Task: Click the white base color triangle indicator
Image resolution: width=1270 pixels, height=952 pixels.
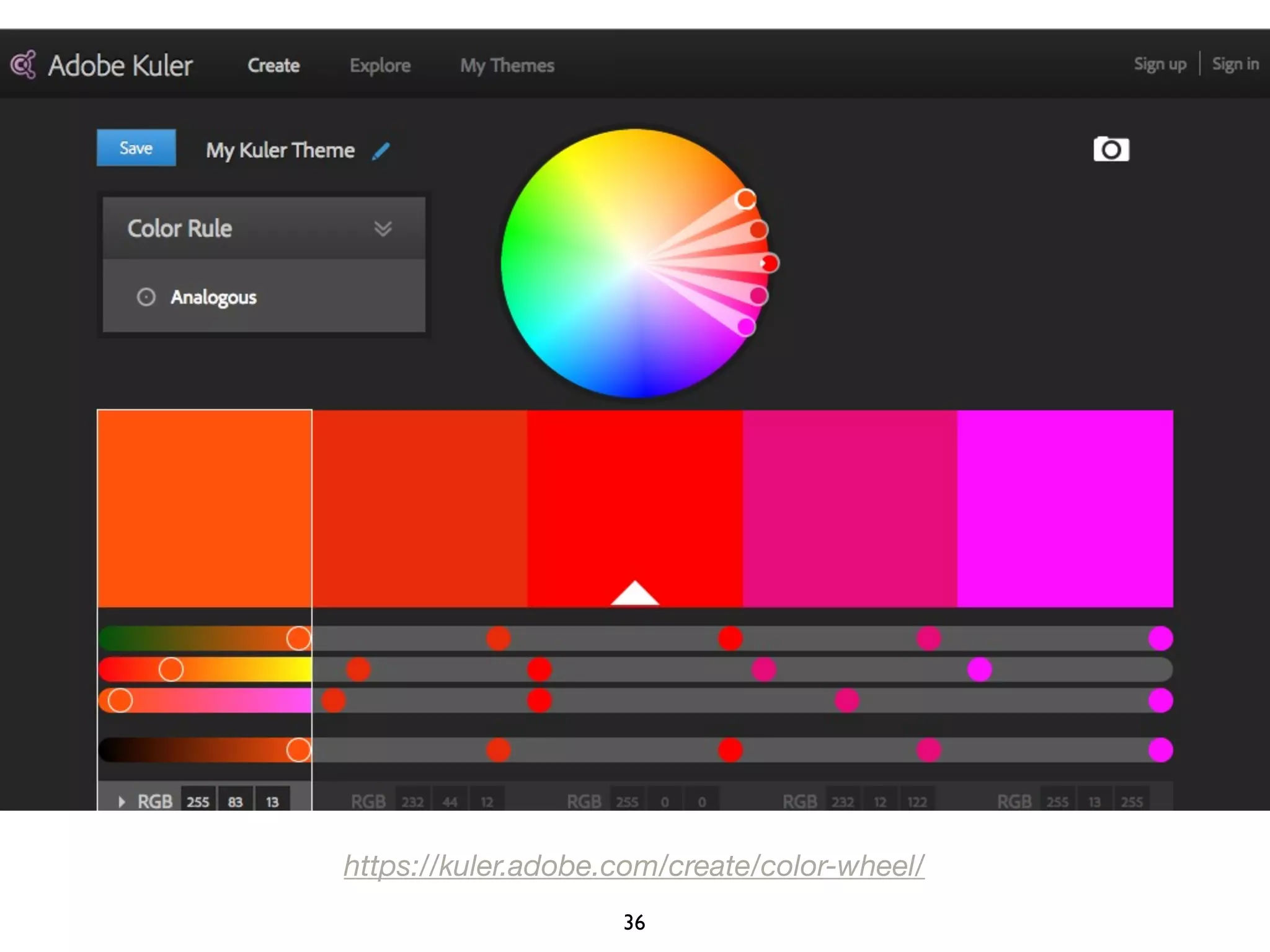Action: click(x=634, y=593)
